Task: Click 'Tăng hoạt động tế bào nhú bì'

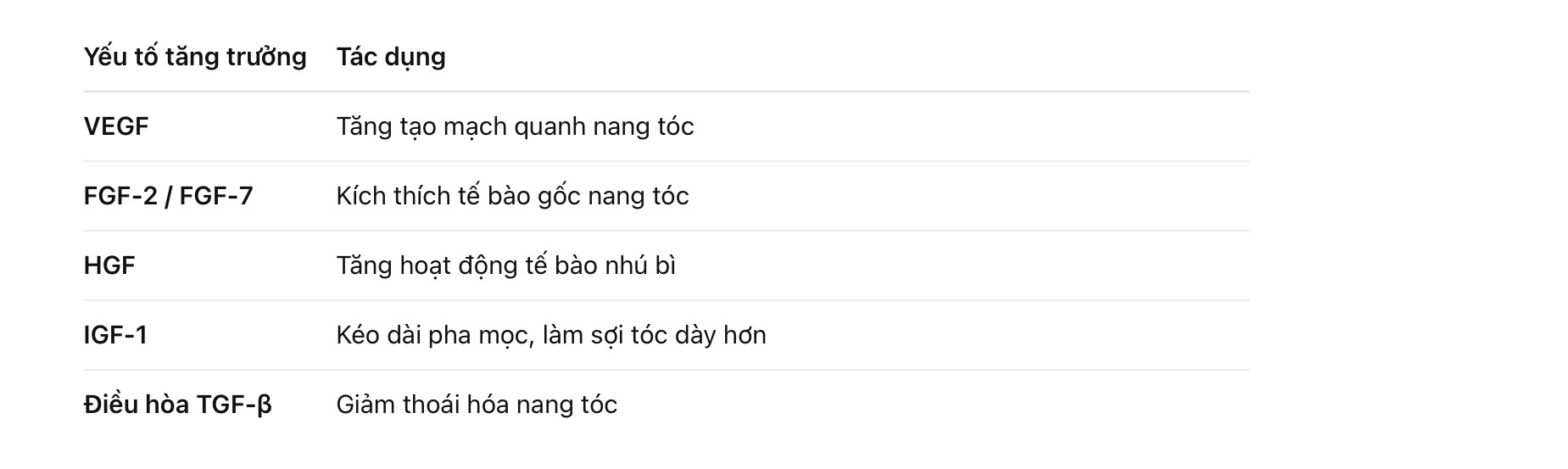Action: pyautogui.click(x=506, y=265)
